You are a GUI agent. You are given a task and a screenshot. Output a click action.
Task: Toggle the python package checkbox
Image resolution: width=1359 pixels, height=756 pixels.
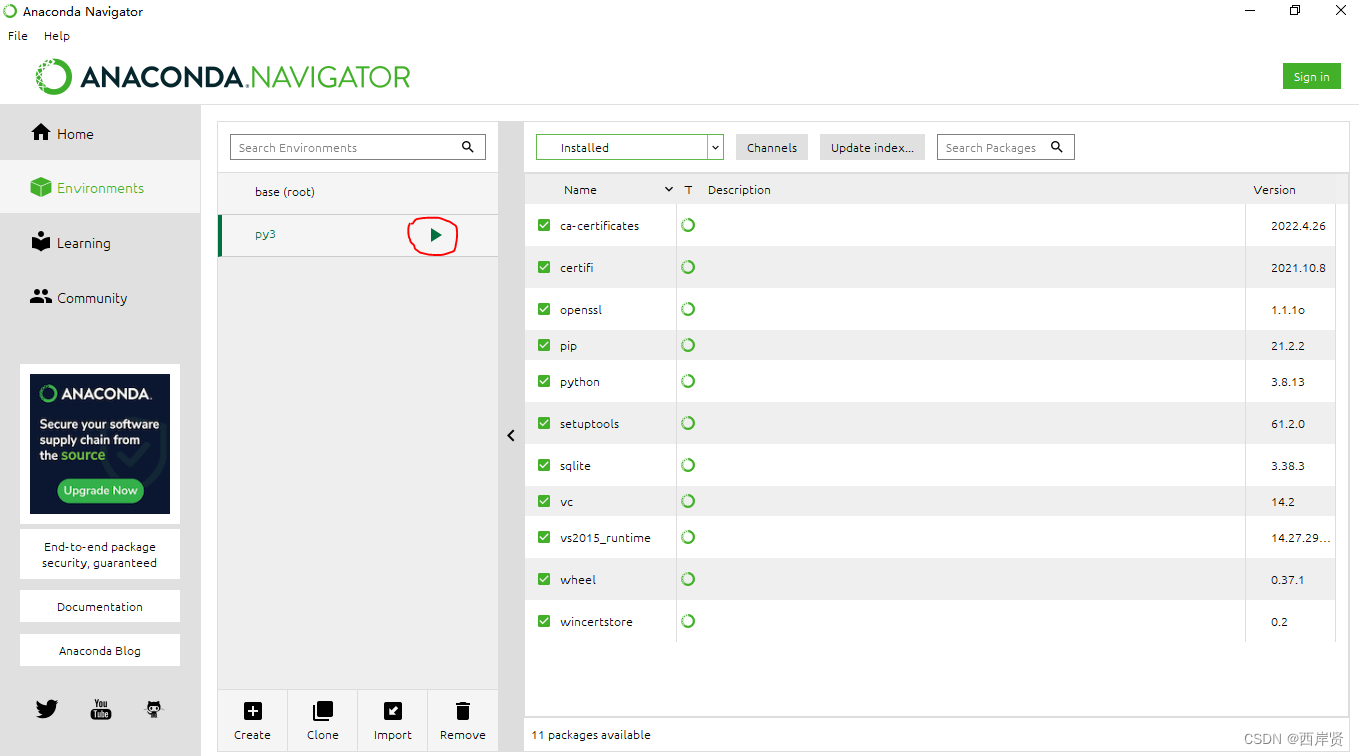pyautogui.click(x=544, y=381)
